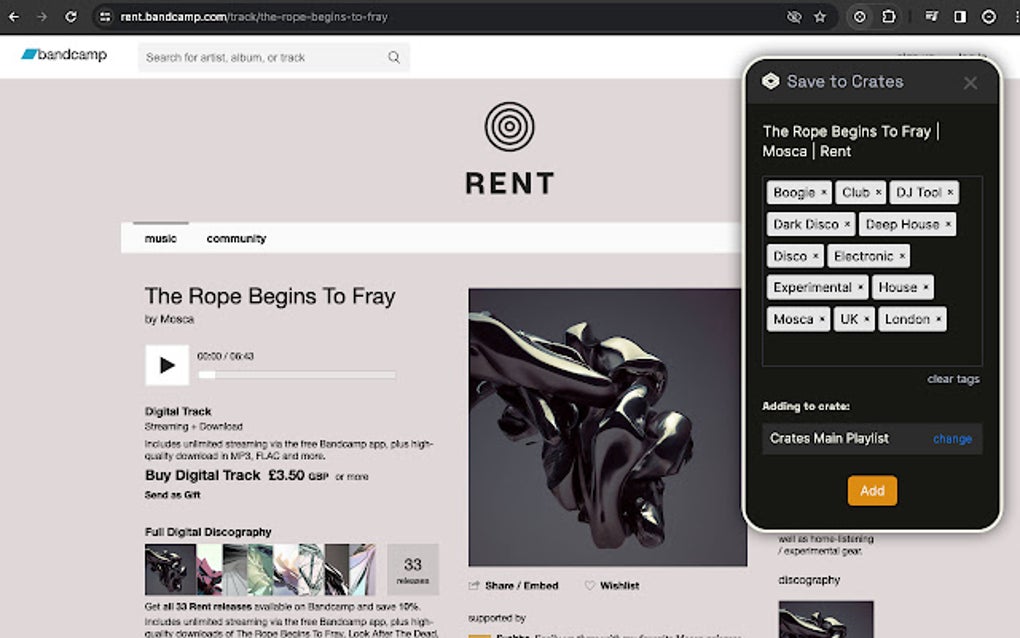Click the clear tags link
Viewport: 1020px width, 638px height.
(x=953, y=379)
